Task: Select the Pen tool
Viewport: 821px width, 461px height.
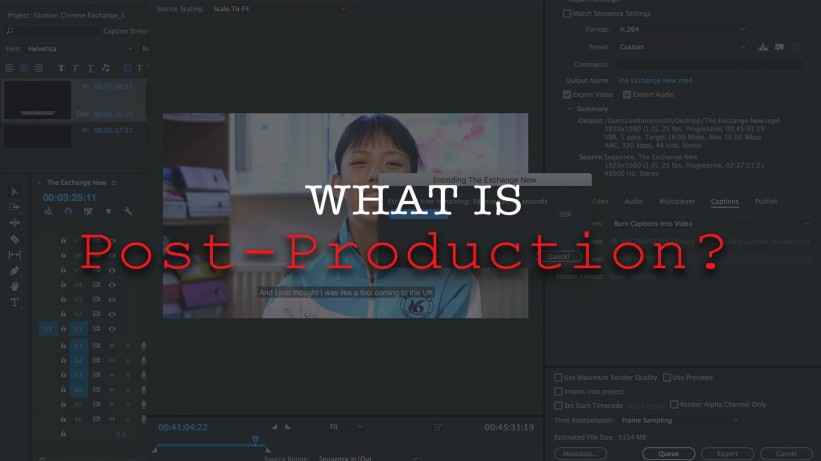Action: [x=15, y=271]
